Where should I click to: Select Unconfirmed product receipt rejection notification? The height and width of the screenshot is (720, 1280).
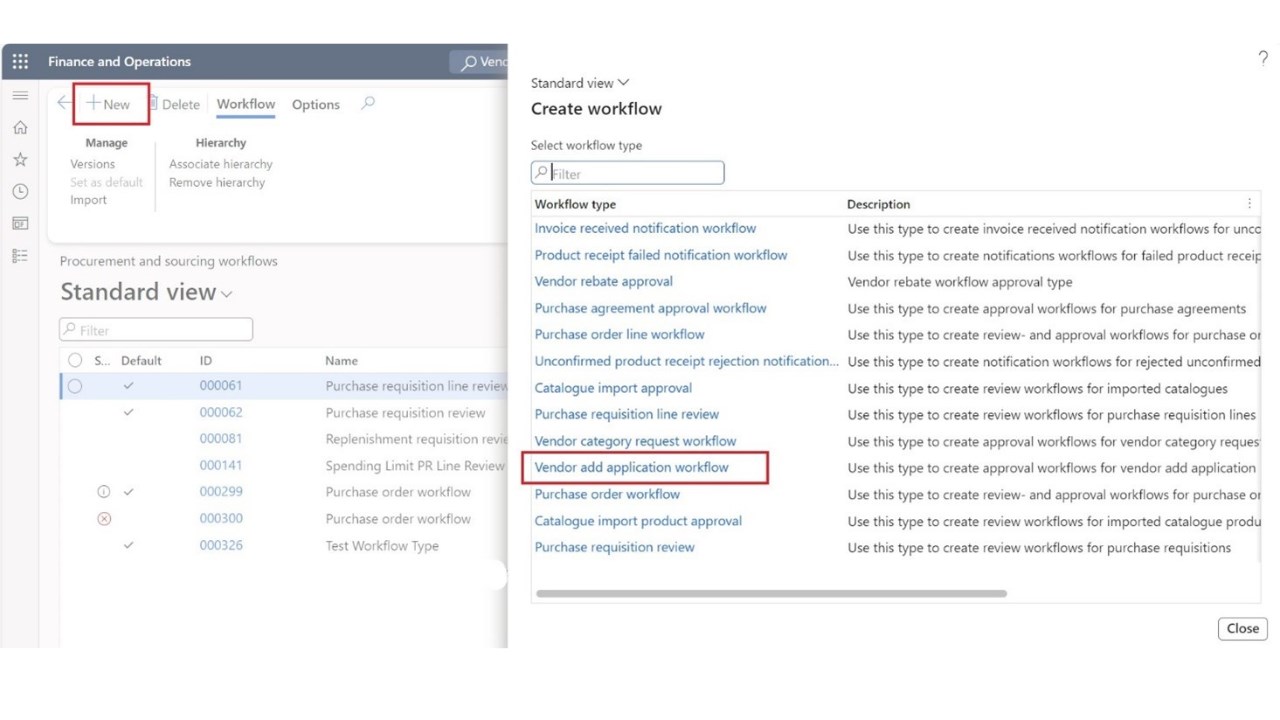pyautogui.click(x=686, y=361)
